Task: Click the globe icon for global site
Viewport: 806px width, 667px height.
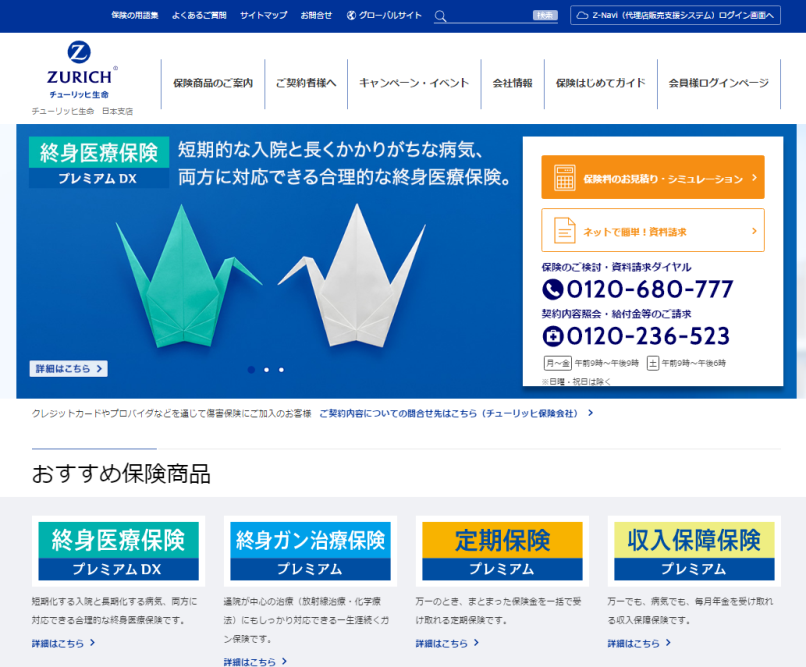Action: (x=351, y=15)
